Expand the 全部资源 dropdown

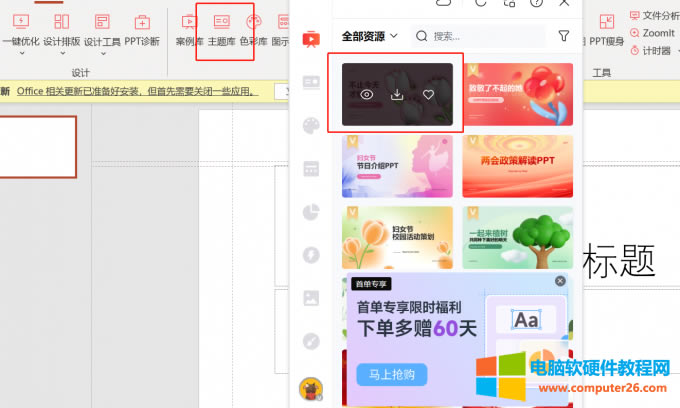[x=370, y=36]
